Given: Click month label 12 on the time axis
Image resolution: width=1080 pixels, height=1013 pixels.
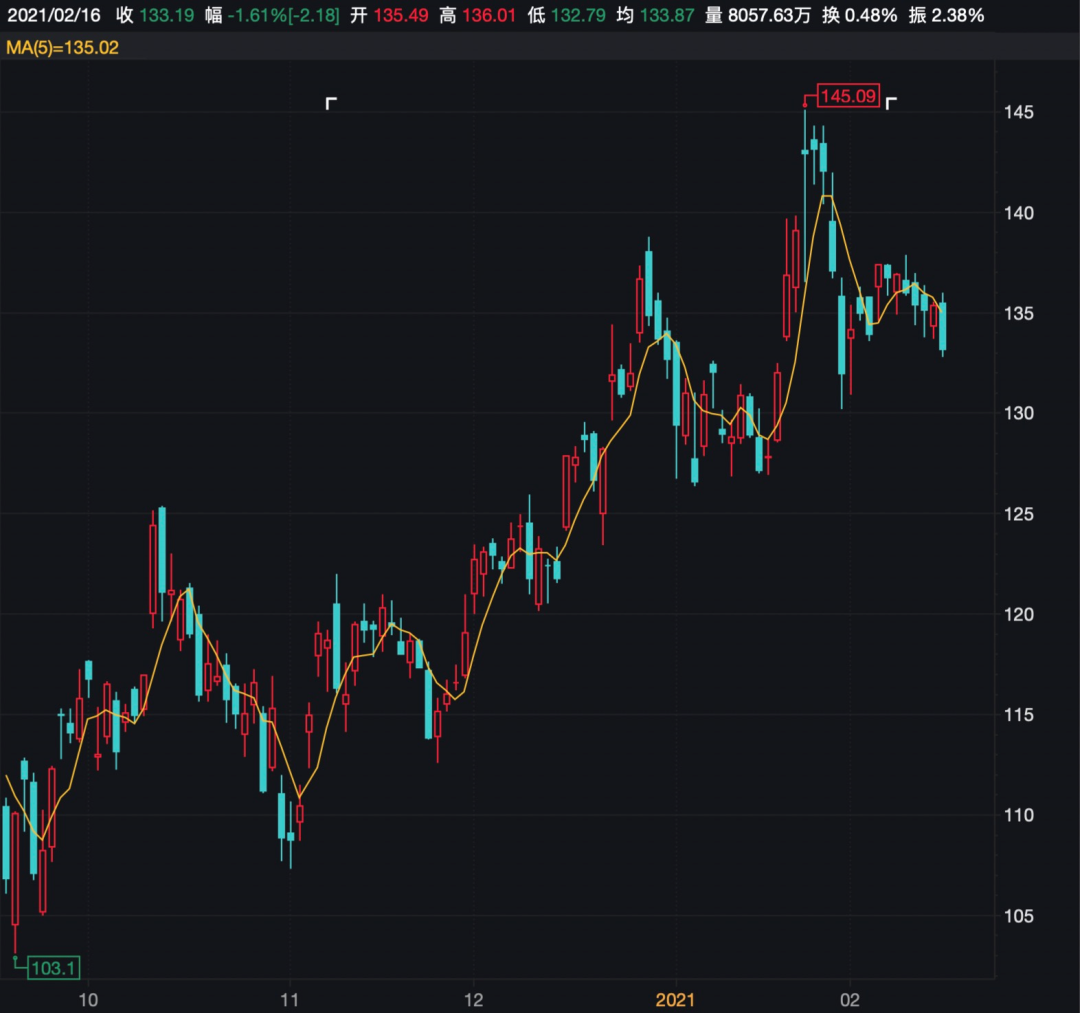Looking at the screenshot, I should coord(474,1000).
